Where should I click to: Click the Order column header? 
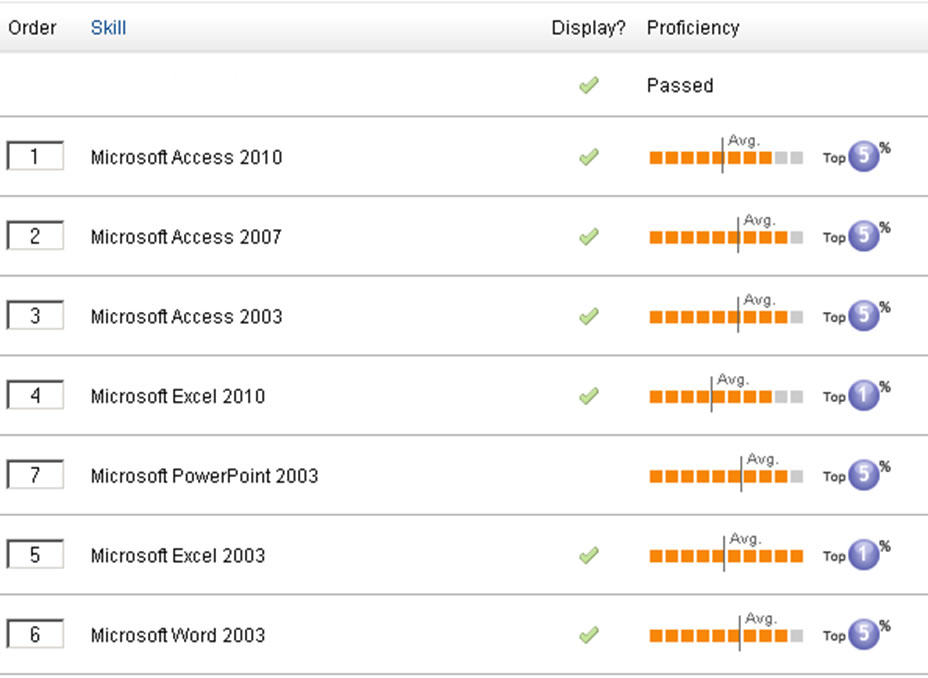click(x=32, y=28)
